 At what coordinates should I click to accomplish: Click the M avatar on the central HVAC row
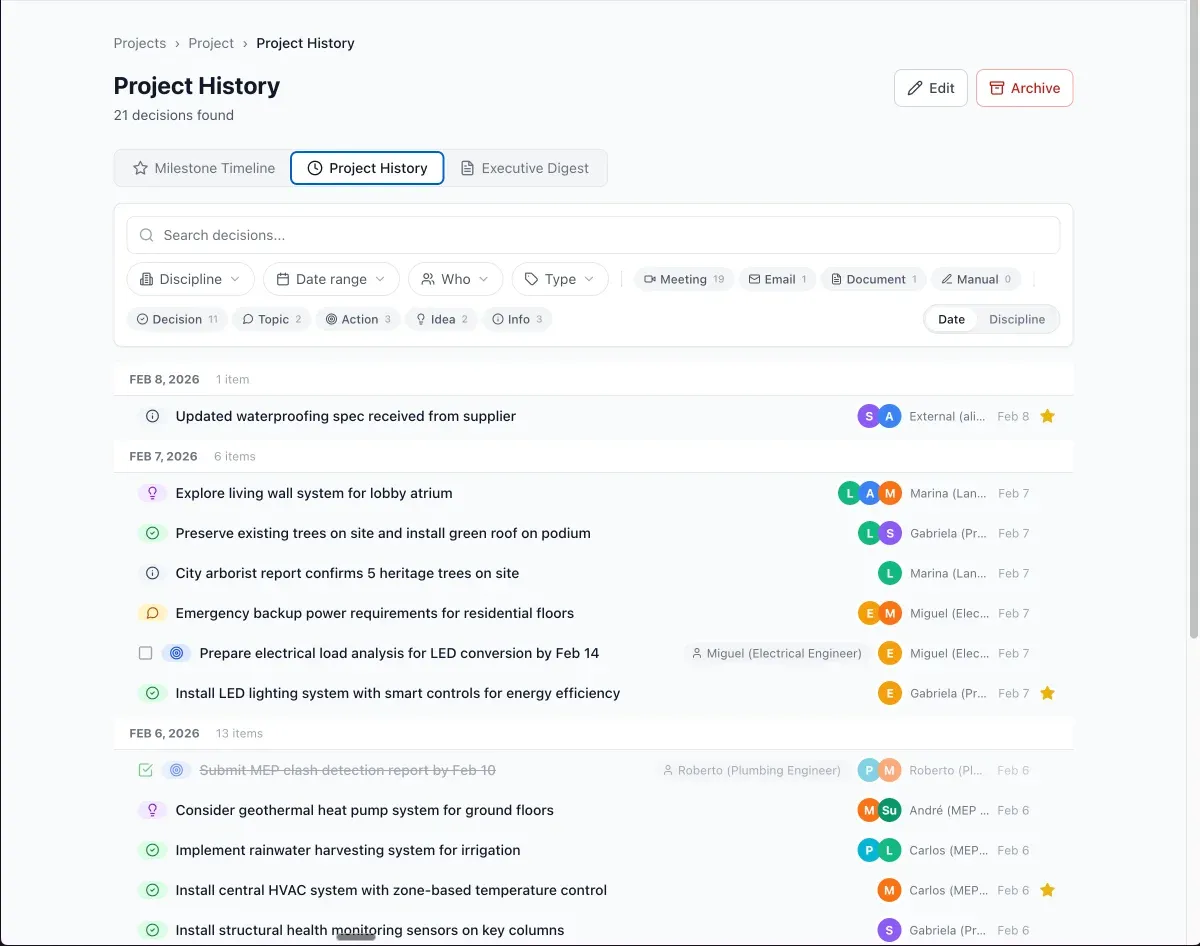click(890, 890)
